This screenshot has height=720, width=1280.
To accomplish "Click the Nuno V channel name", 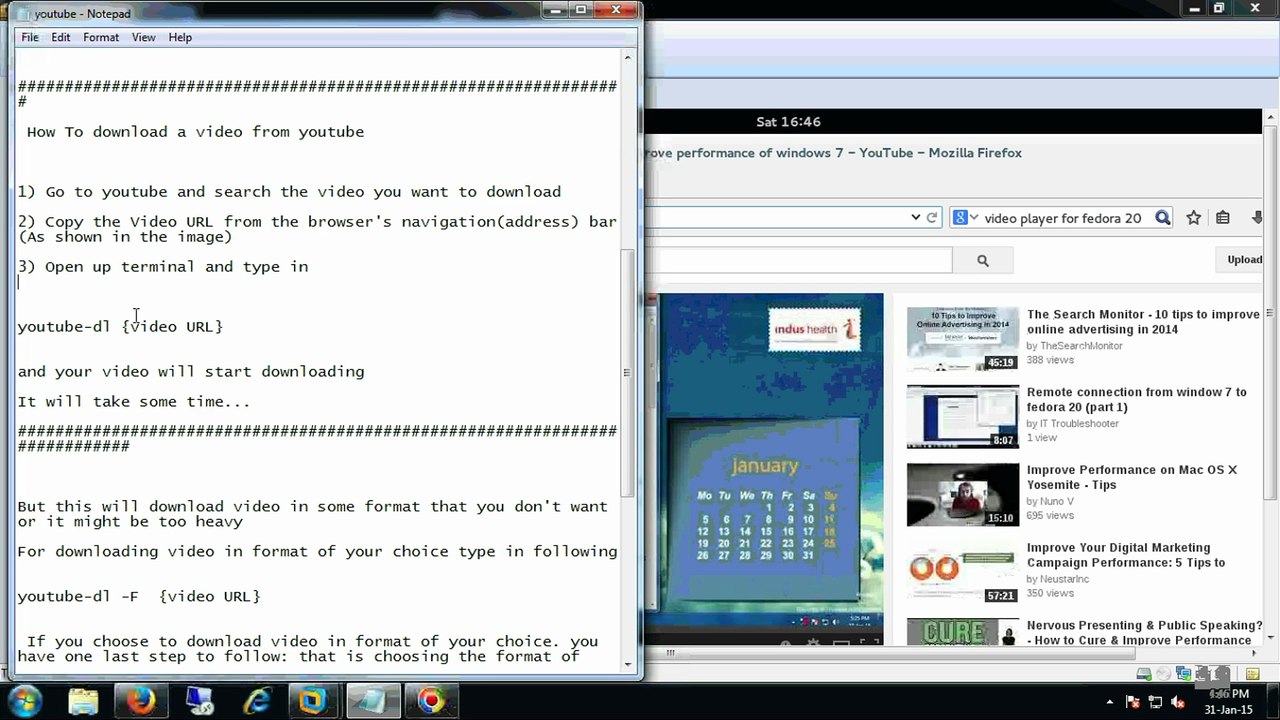I will point(1057,502).
